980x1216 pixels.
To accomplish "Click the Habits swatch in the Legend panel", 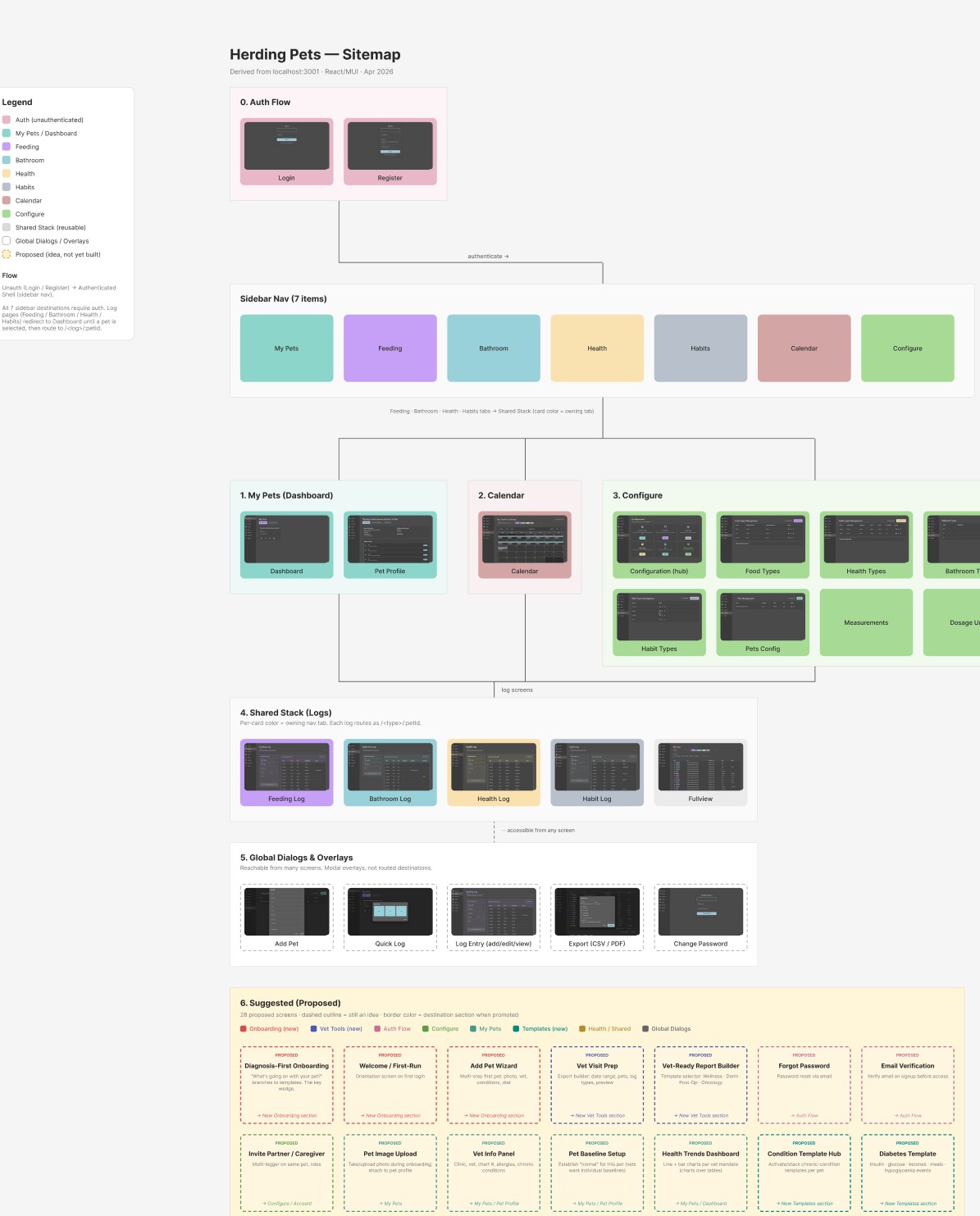I will click(x=7, y=187).
